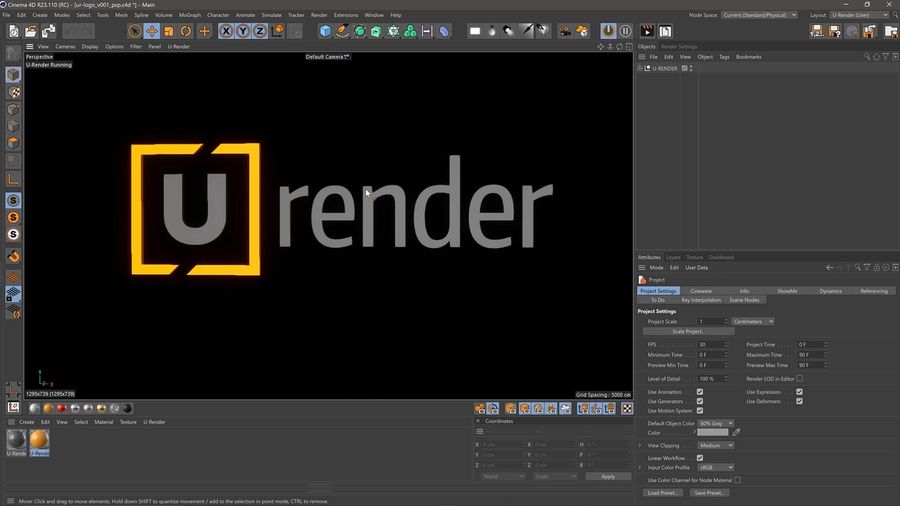Open Default Object Color dropdown

[716, 423]
